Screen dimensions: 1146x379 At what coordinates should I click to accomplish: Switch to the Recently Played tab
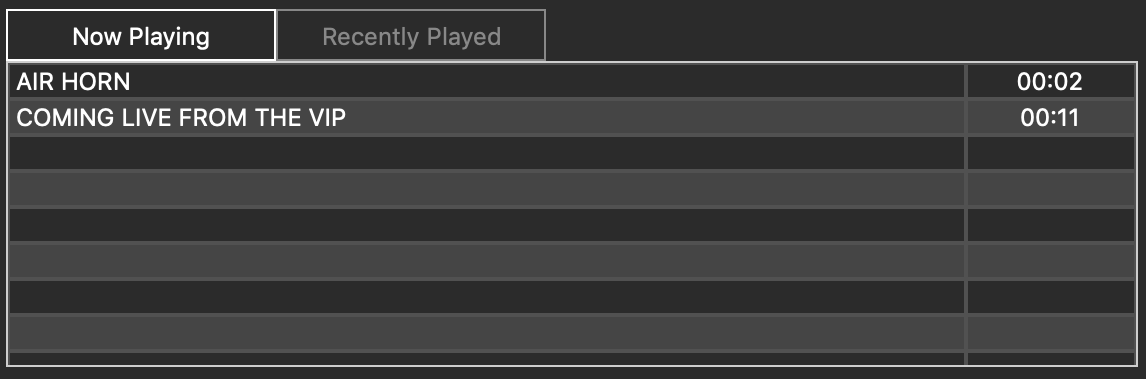pyautogui.click(x=411, y=36)
